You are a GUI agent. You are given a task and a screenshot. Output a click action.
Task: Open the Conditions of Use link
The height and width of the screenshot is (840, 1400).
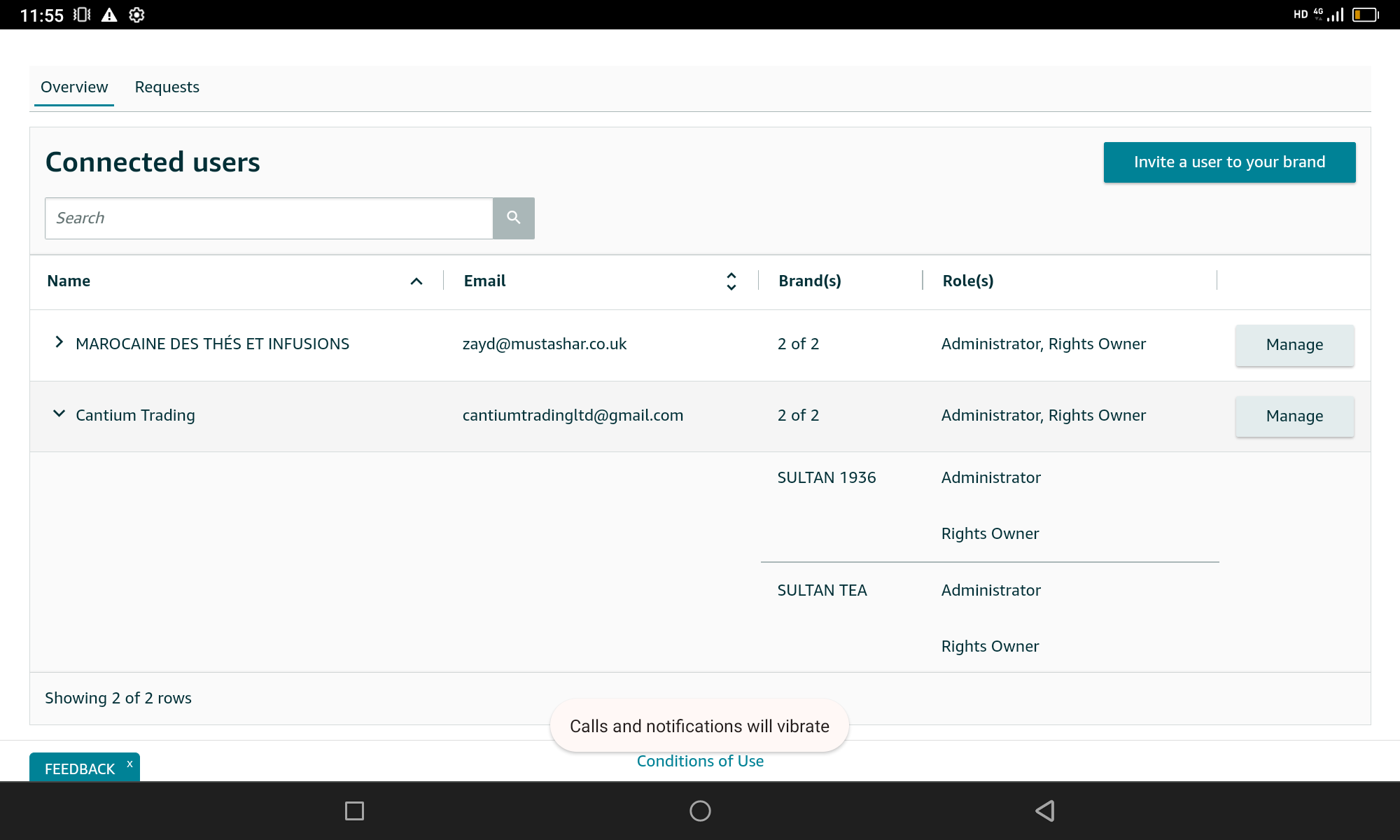click(700, 762)
